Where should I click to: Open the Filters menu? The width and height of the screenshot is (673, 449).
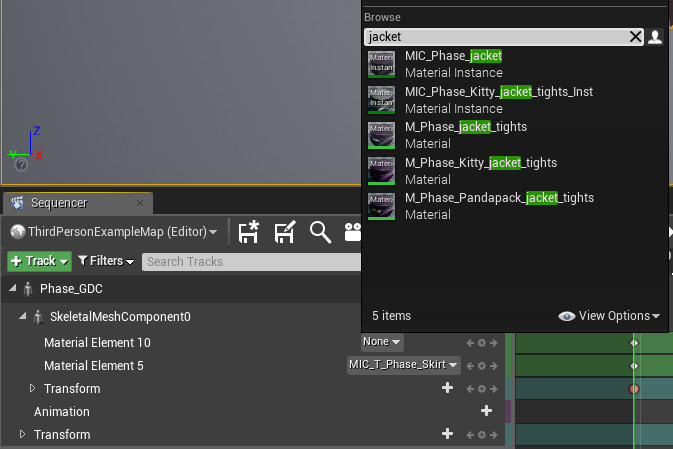click(x=106, y=261)
